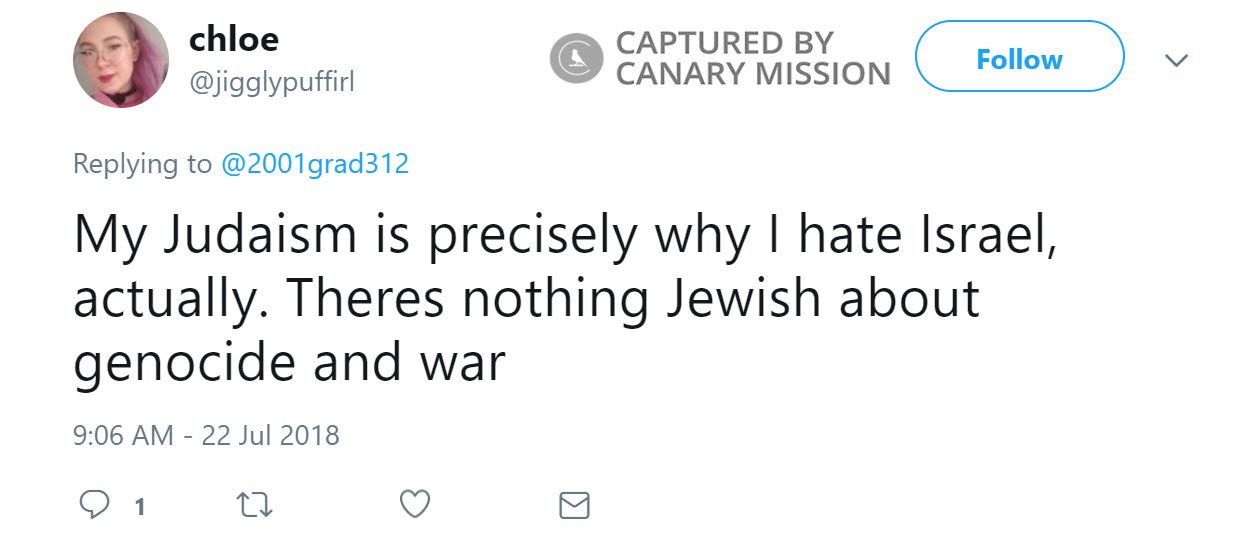Click the word "genocide" in the tweet
1249x559 pixels.
click(x=184, y=364)
